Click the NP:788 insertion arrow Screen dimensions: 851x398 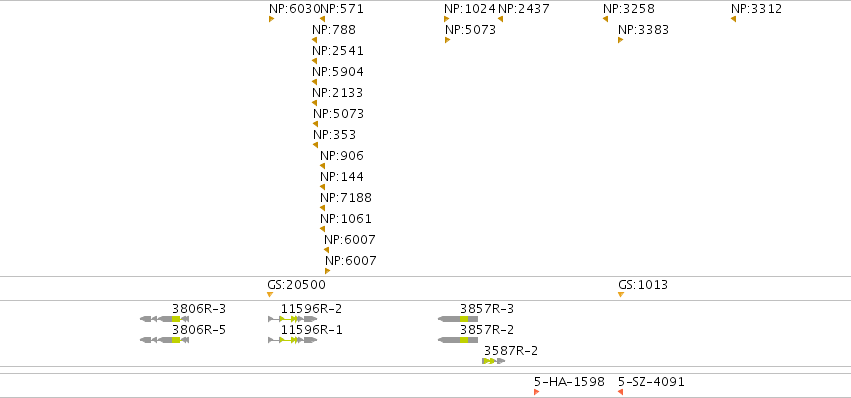tap(314, 40)
